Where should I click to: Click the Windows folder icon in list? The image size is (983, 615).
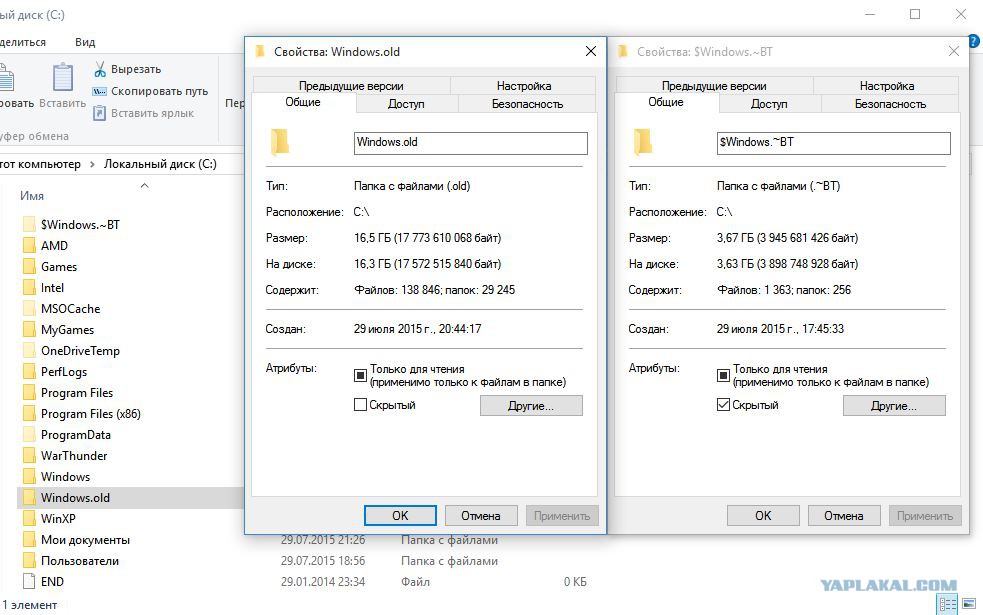pos(29,476)
